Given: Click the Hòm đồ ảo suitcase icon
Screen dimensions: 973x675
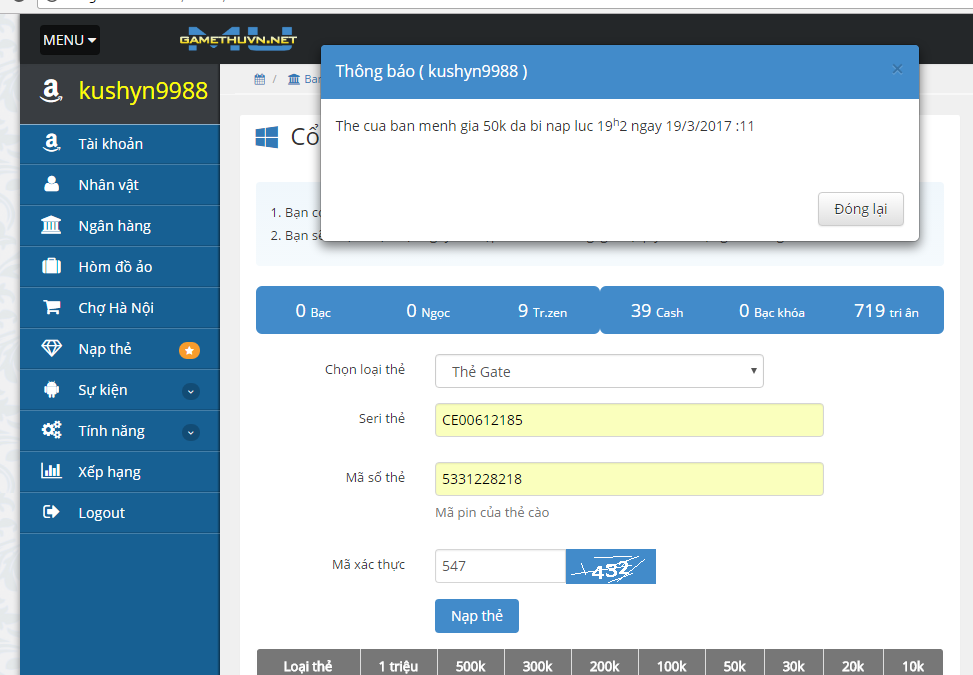Looking at the screenshot, I should [x=52, y=266].
